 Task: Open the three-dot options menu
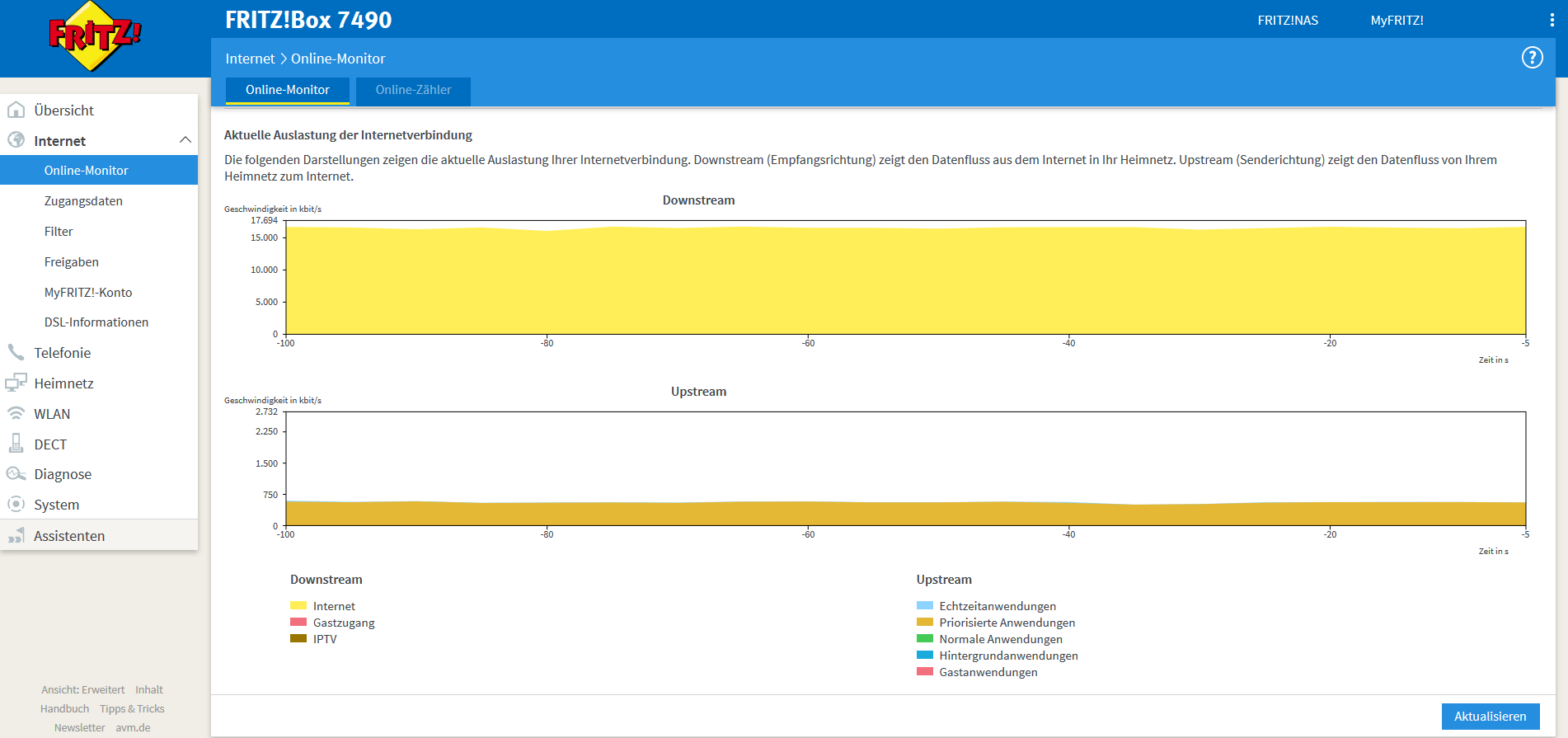[1552, 20]
